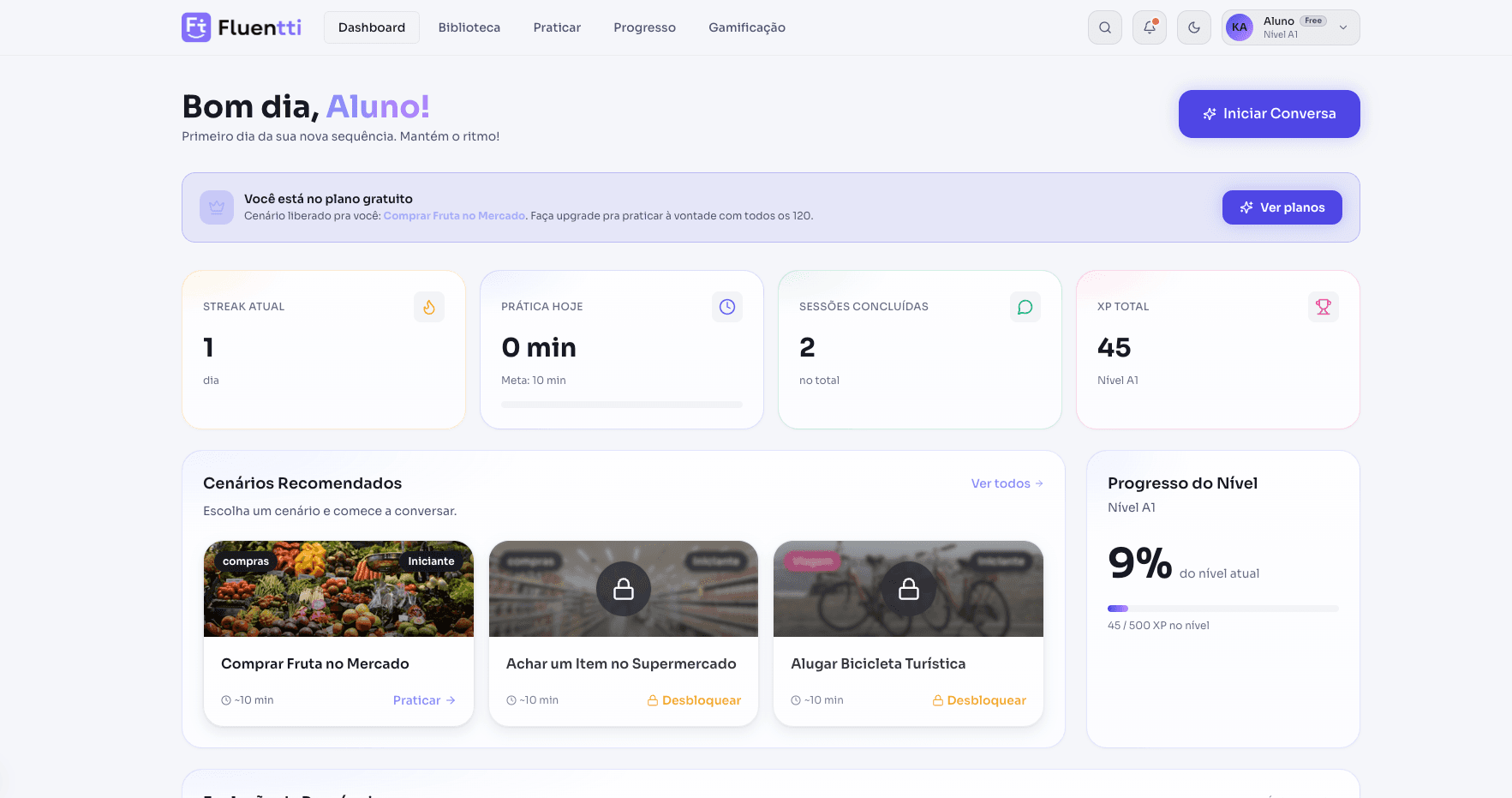Image resolution: width=1512 pixels, height=798 pixels.
Task: Click the clock icon in Prática Hoje card
Action: pos(727,307)
